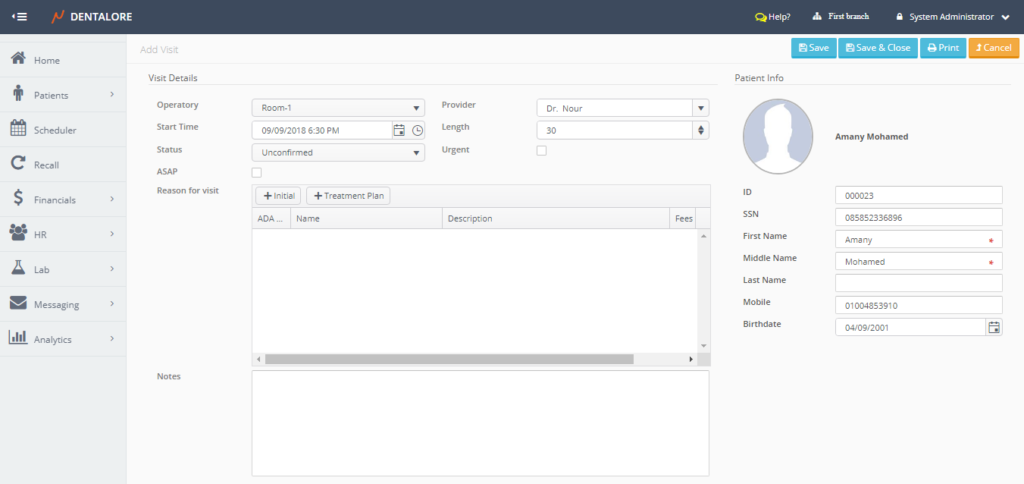Image resolution: width=1024 pixels, height=484 pixels.
Task: Click the horizontal scrollbar in reasons grid
Action: click(x=449, y=359)
